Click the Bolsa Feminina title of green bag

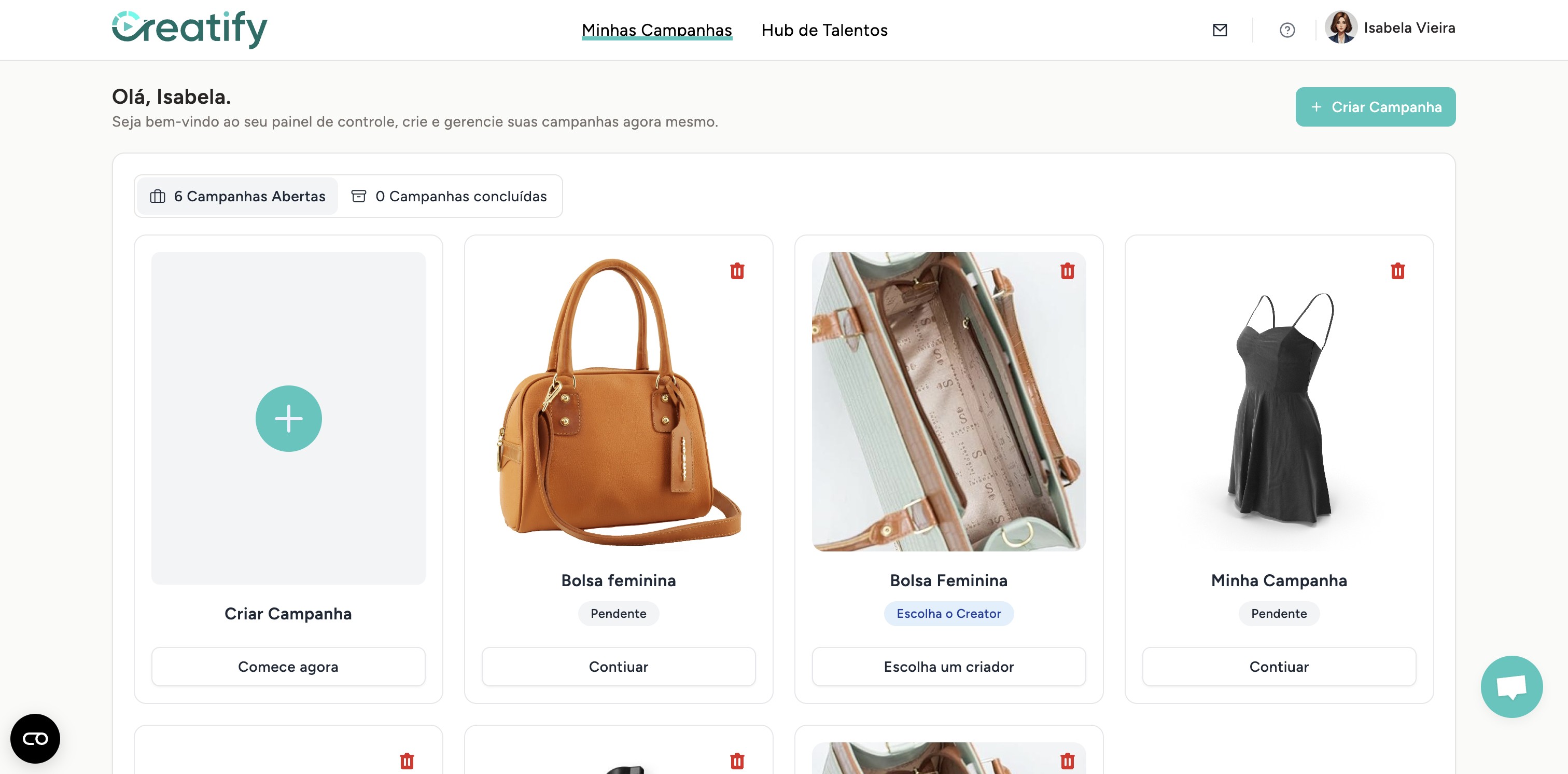[949, 581]
